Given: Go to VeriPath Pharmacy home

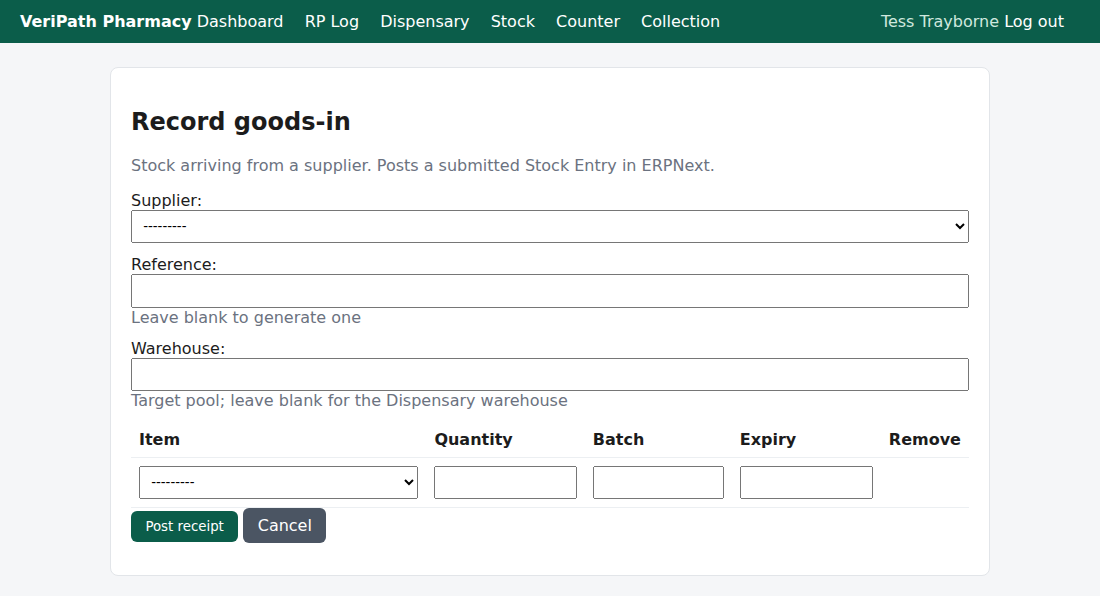Looking at the screenshot, I should tap(105, 22).
